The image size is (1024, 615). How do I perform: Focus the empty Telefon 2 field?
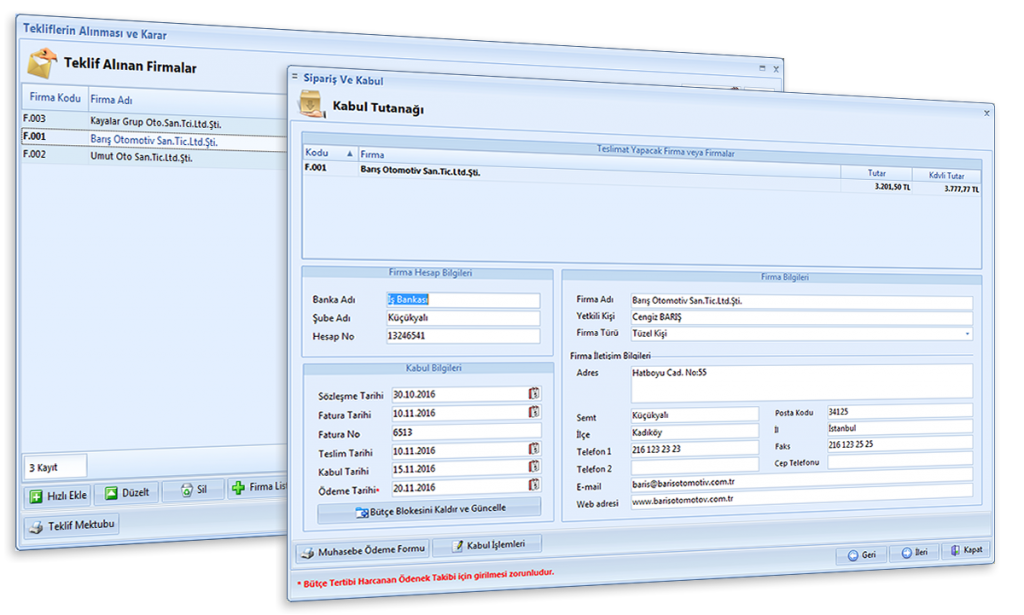tap(694, 468)
